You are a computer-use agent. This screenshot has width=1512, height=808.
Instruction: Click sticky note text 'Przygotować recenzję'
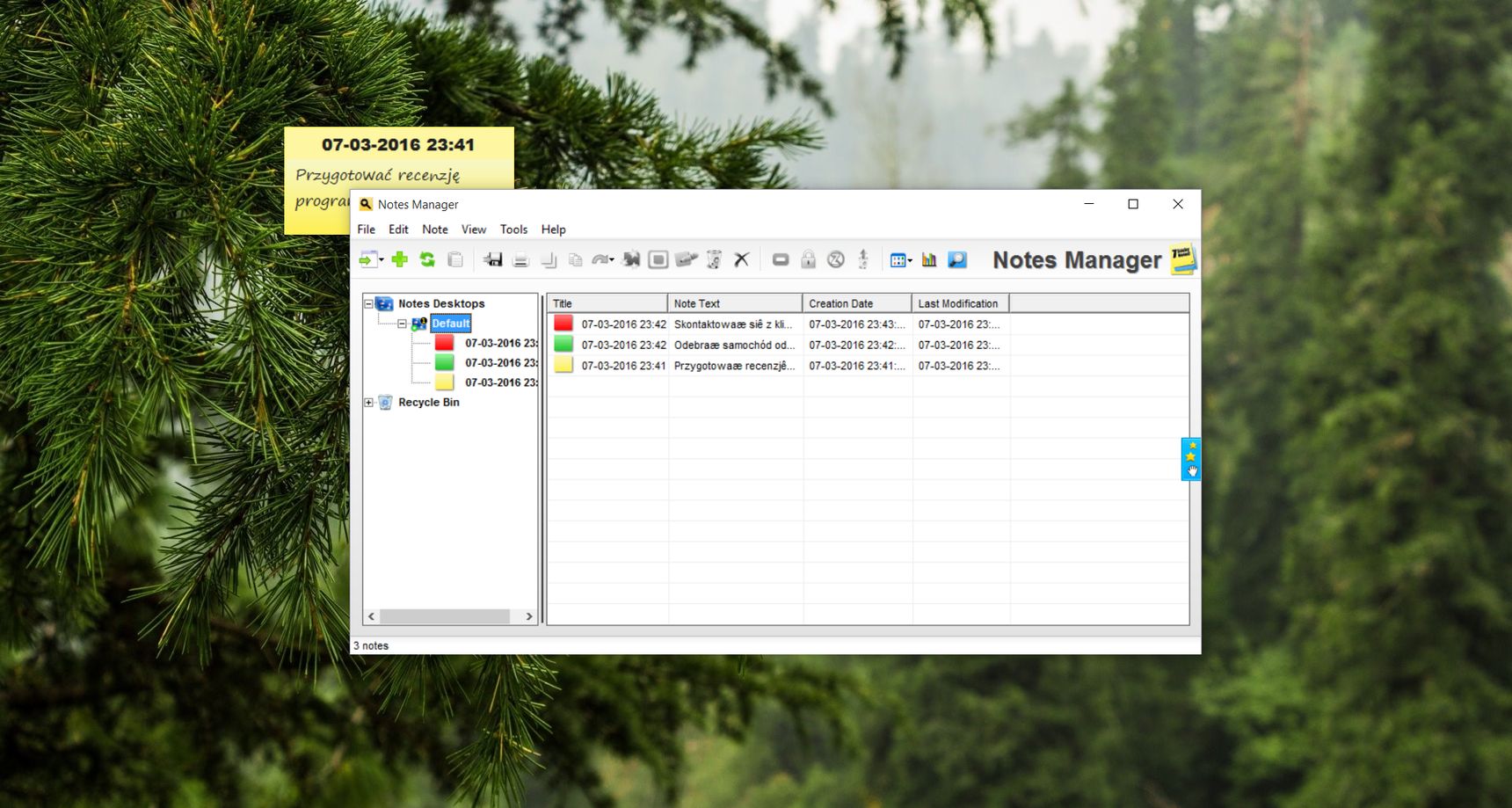pyautogui.click(x=378, y=175)
